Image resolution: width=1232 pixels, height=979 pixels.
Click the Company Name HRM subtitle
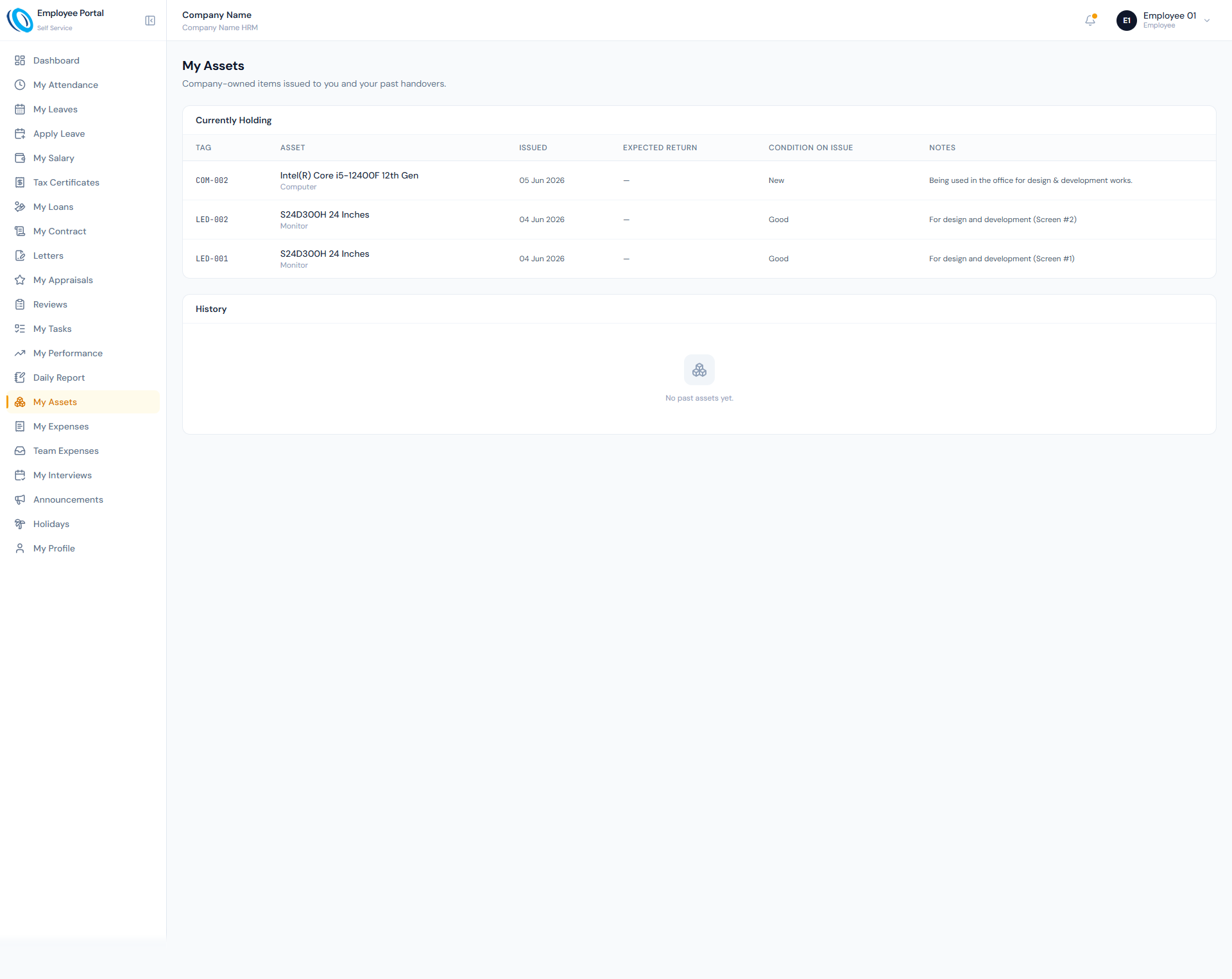220,28
